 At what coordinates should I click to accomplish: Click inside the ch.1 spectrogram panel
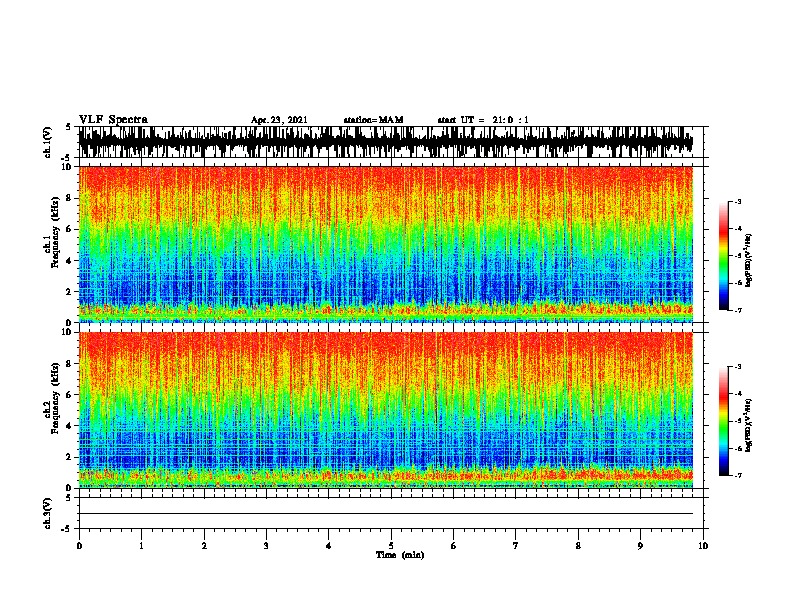[385, 244]
